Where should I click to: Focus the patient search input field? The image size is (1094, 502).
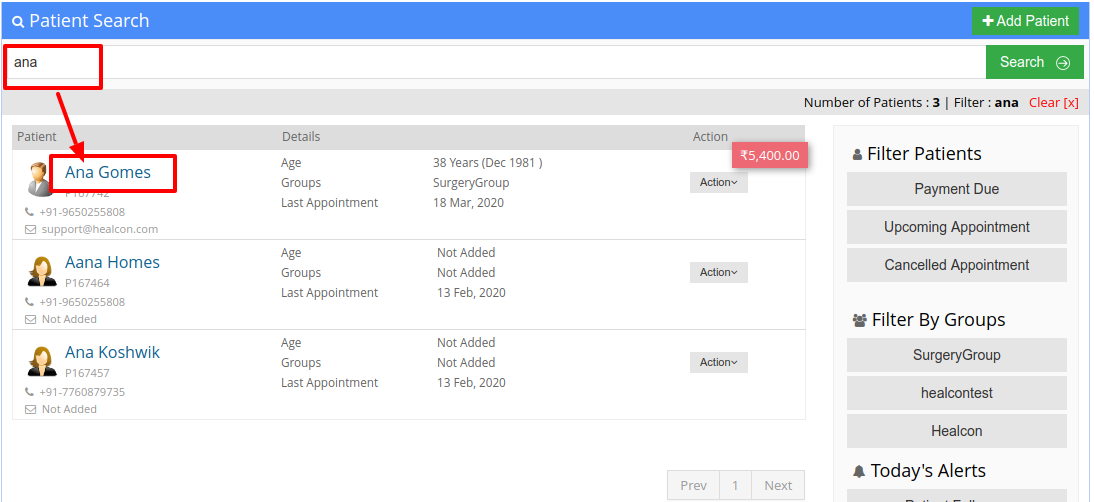coord(495,62)
